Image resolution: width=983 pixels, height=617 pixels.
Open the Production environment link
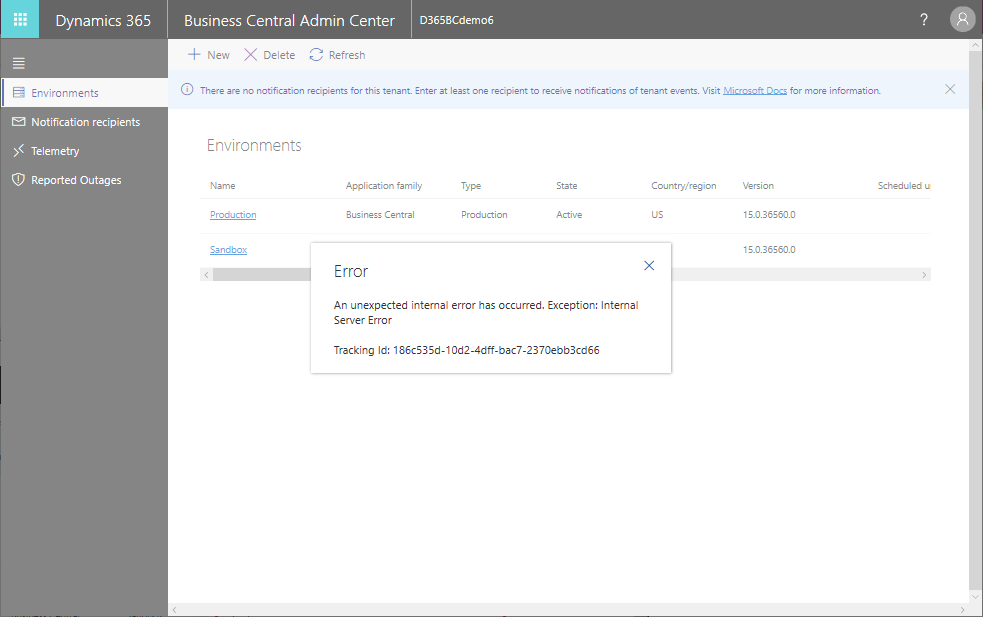pyautogui.click(x=233, y=214)
